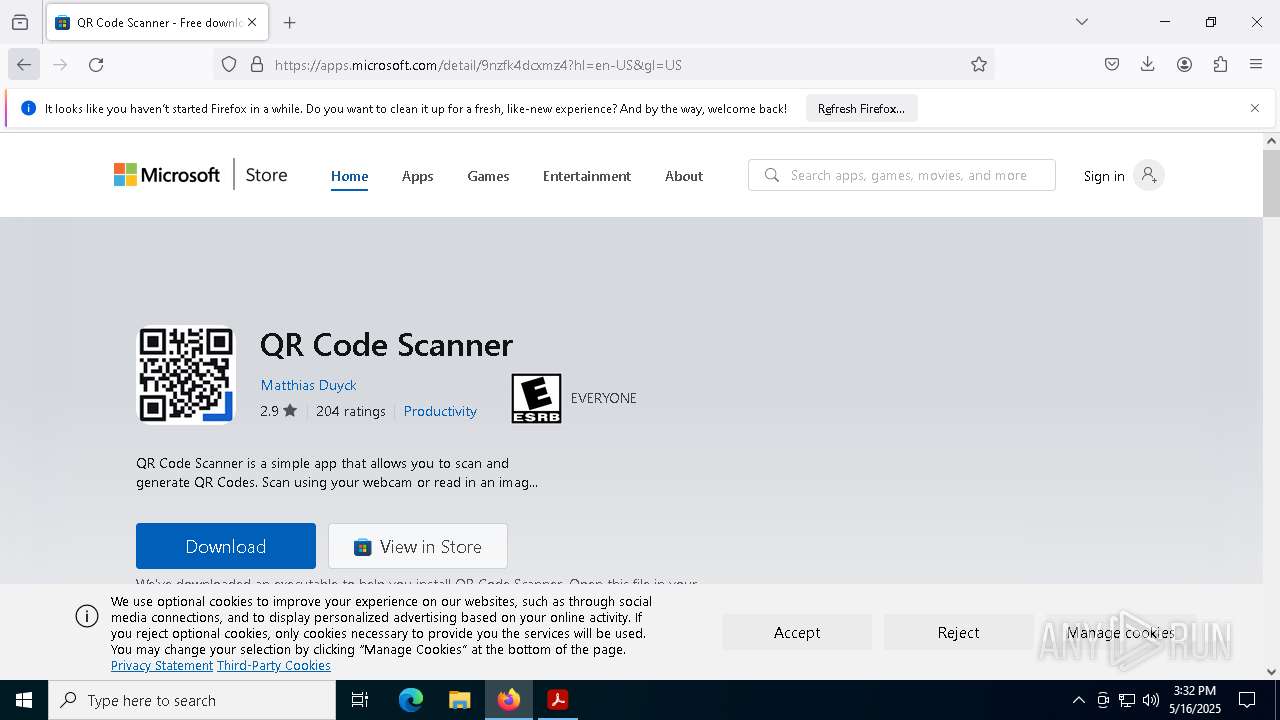Screen dimensions: 1280x720
Task: Click the QR Code Scanner app thumbnail
Action: pyautogui.click(x=186, y=374)
